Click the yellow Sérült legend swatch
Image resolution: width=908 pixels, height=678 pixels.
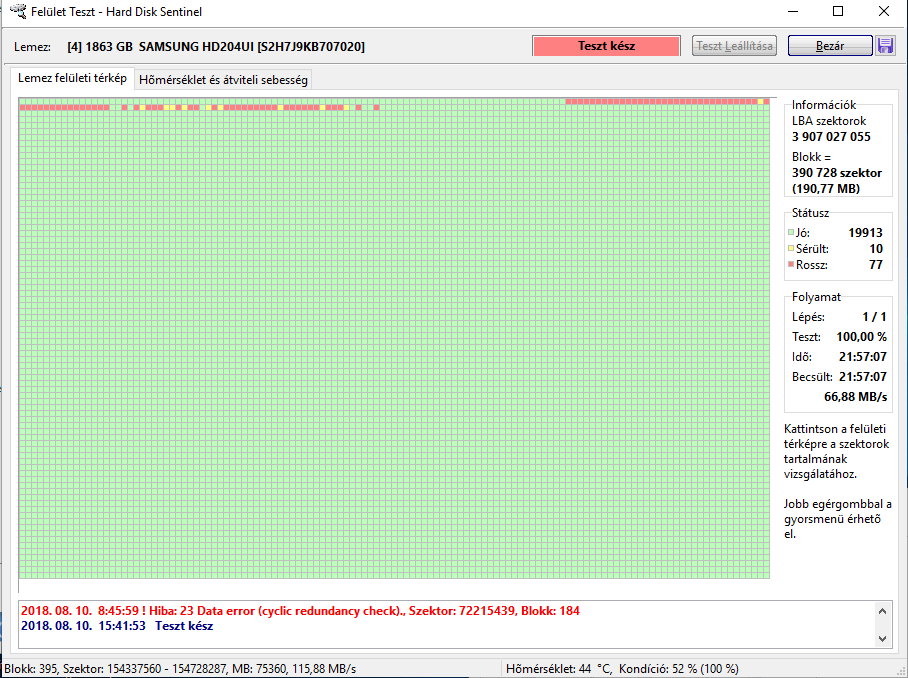tap(791, 248)
